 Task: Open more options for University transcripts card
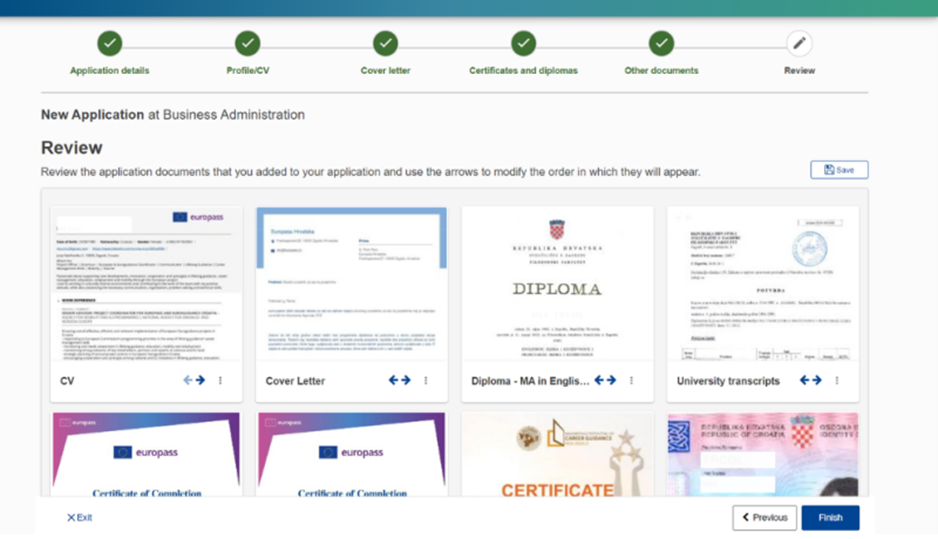pyautogui.click(x=837, y=380)
